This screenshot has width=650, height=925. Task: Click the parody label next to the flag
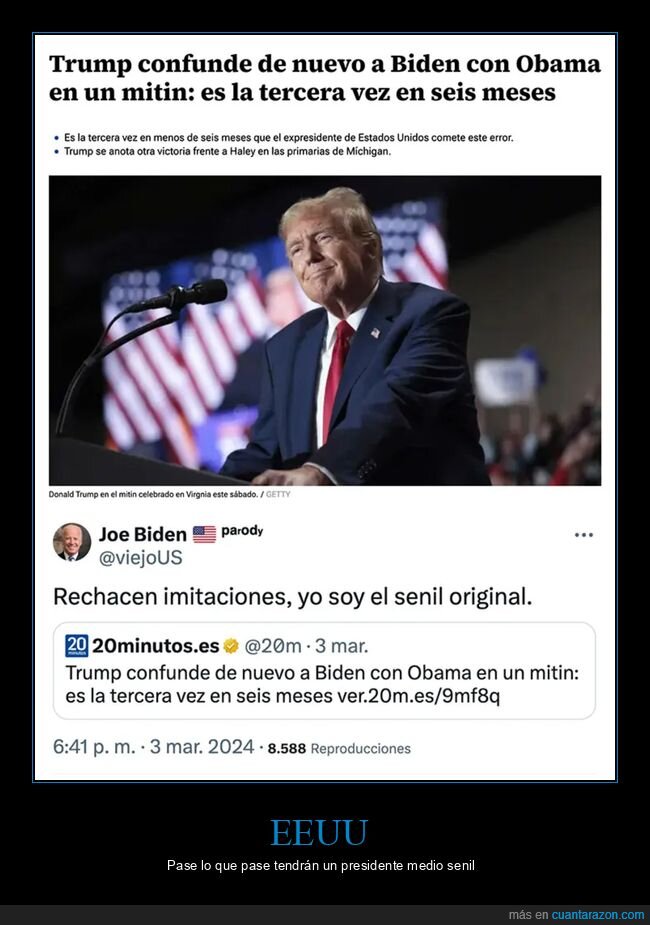click(x=242, y=530)
